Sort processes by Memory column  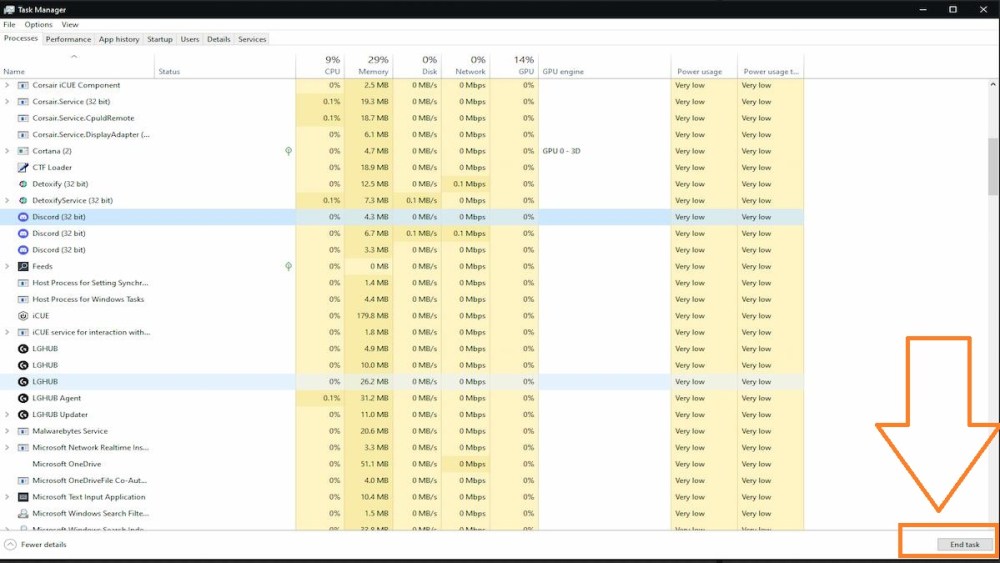pyautogui.click(x=372, y=66)
